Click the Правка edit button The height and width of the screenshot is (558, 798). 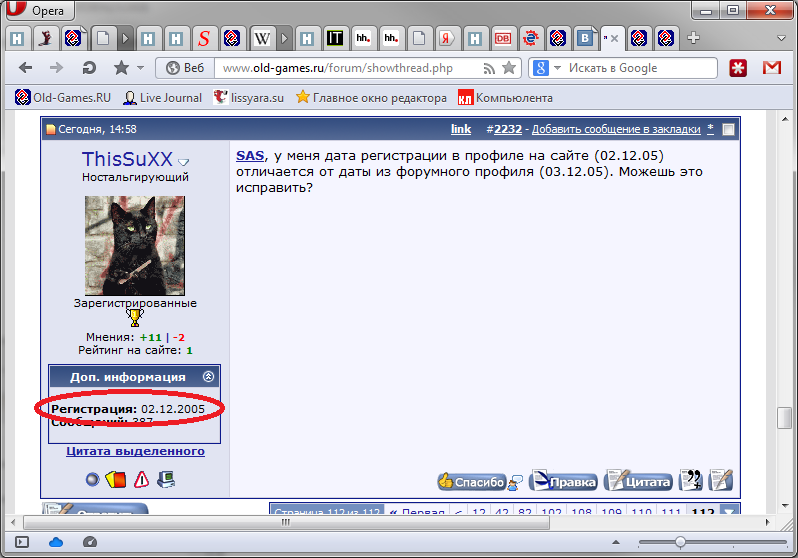(563, 481)
